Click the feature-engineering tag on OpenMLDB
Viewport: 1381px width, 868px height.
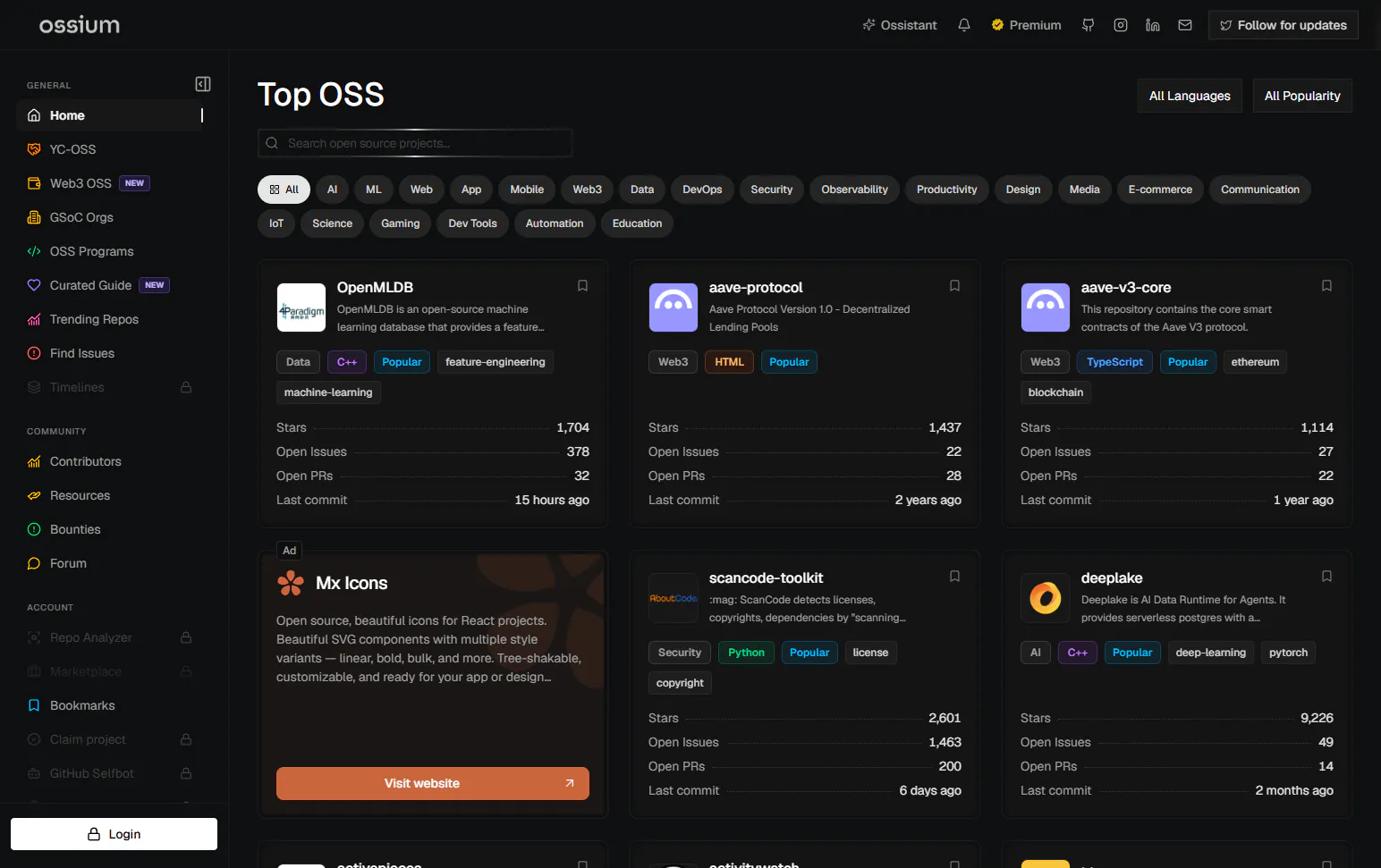coord(496,362)
